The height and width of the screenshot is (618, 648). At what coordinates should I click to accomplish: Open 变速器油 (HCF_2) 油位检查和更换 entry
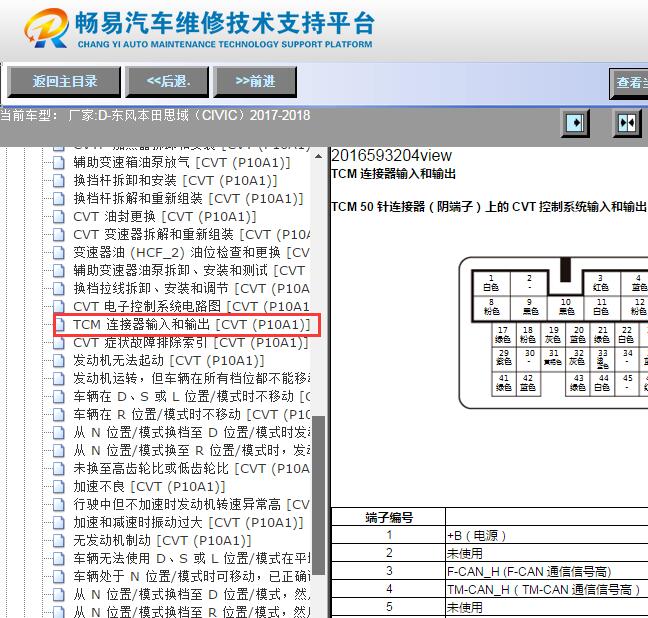tap(191, 253)
